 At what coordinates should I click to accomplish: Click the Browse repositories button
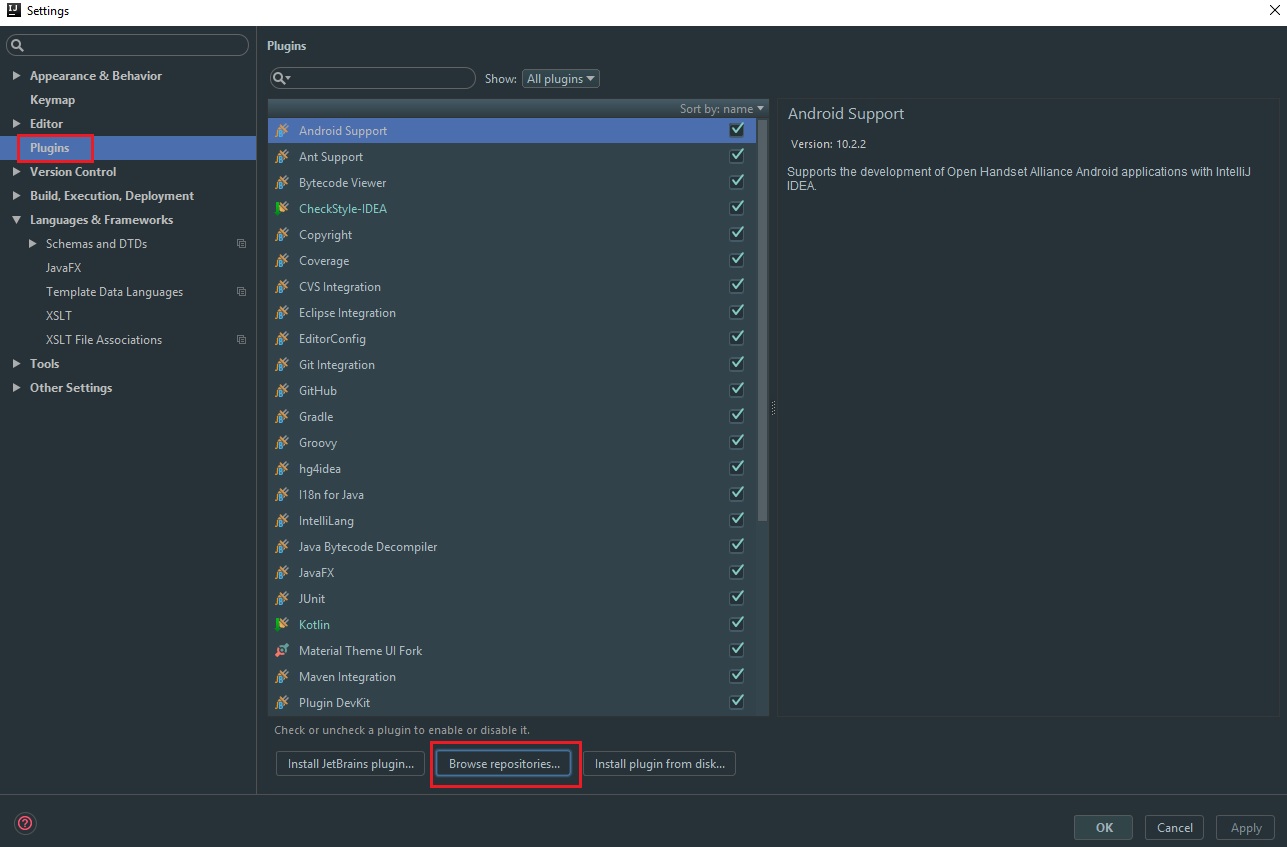[504, 764]
